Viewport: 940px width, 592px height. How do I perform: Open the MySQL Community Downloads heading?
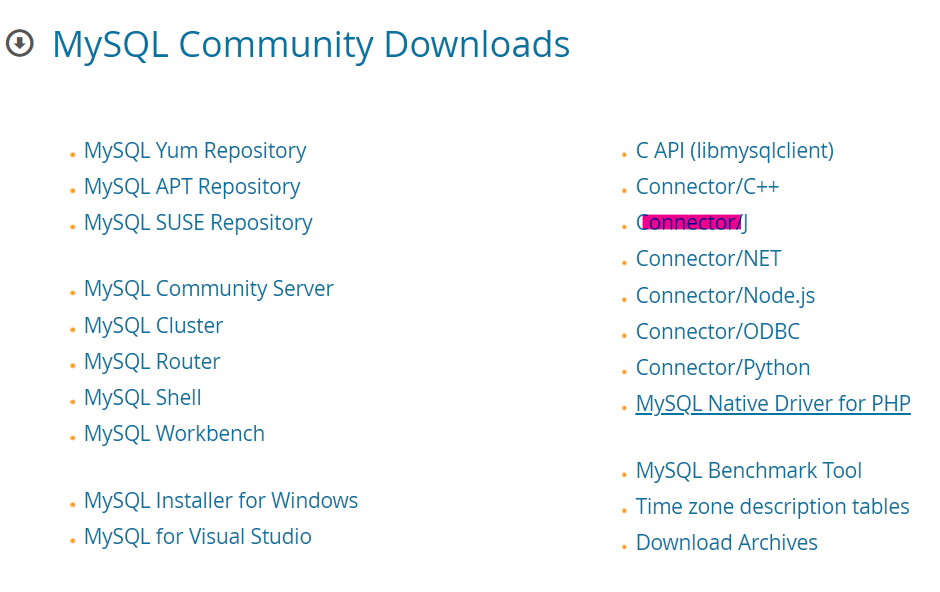(311, 46)
